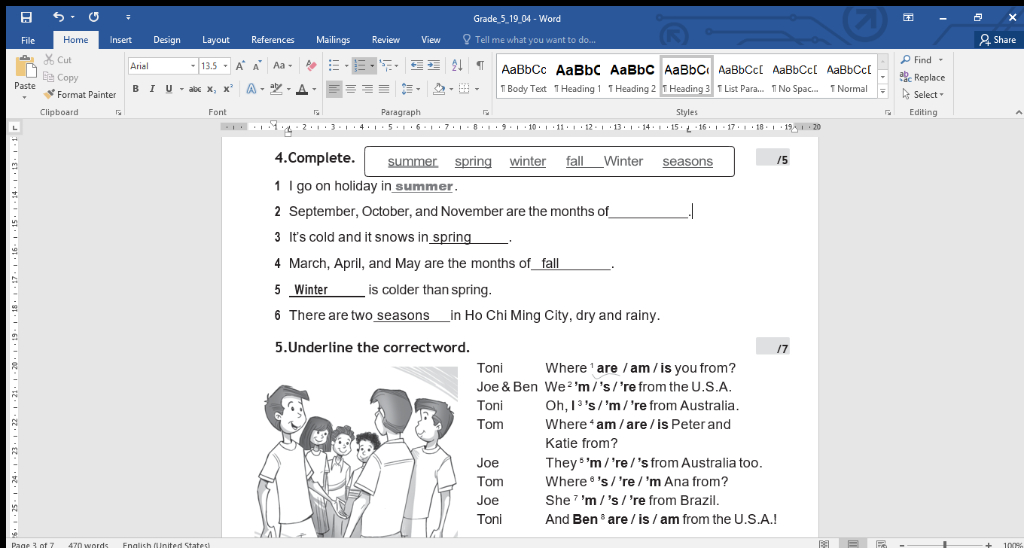Viewport: 1024px width, 548px height.
Task: Click the tab selector at ruler corner
Action: tap(16, 127)
